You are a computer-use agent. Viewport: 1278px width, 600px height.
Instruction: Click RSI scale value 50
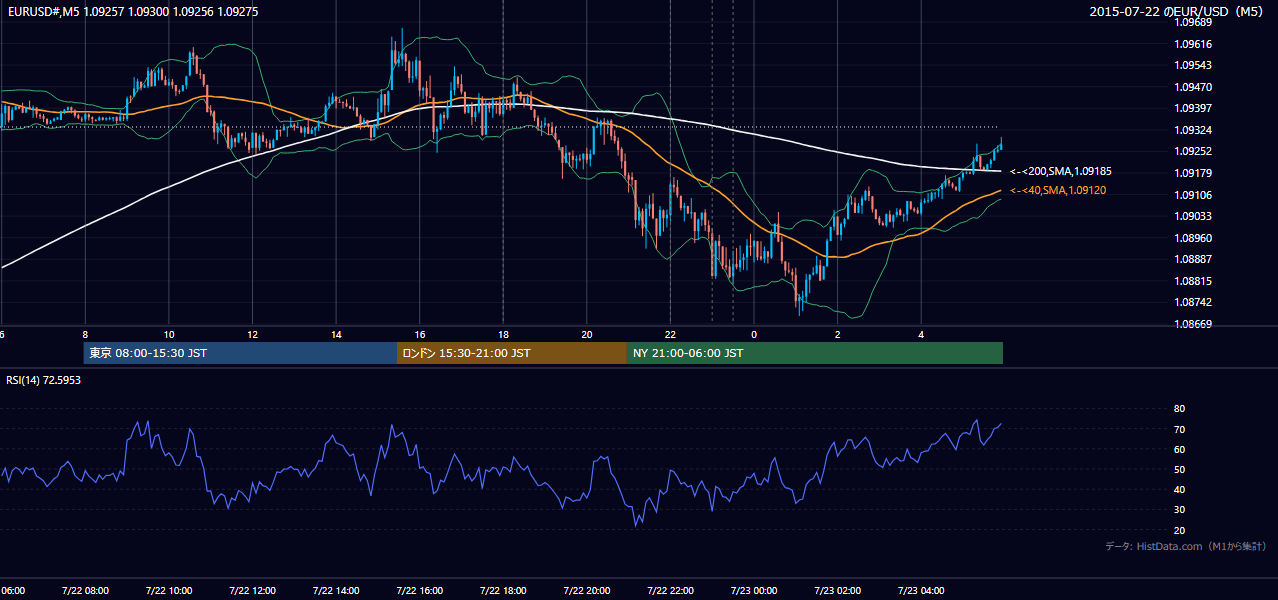click(x=1179, y=469)
